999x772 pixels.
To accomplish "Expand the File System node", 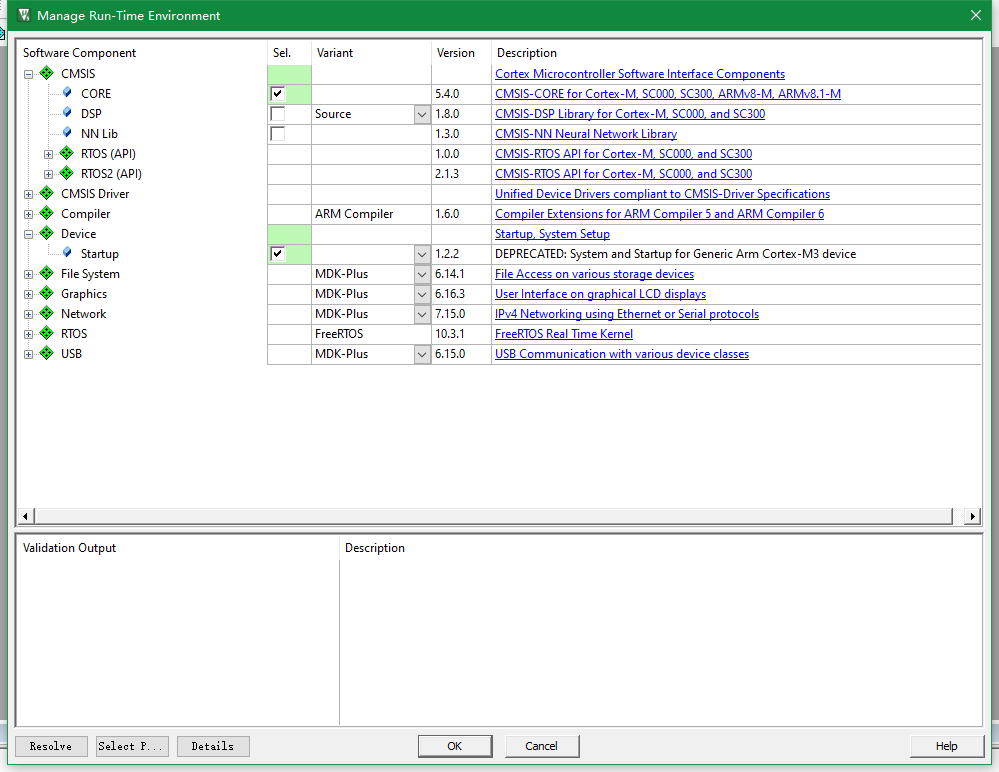I will click(x=28, y=275).
